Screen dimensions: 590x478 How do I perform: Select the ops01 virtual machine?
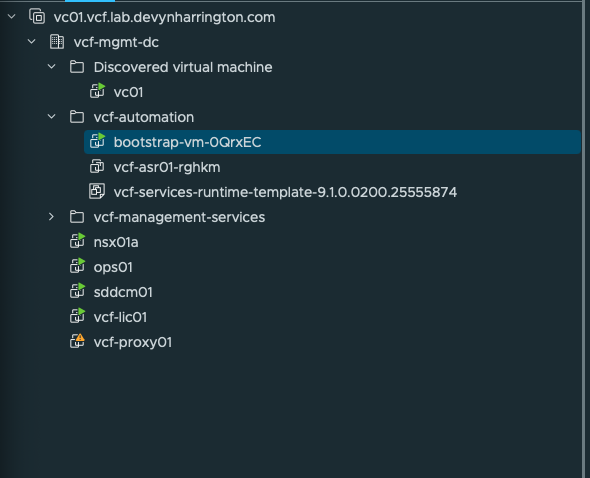113,267
